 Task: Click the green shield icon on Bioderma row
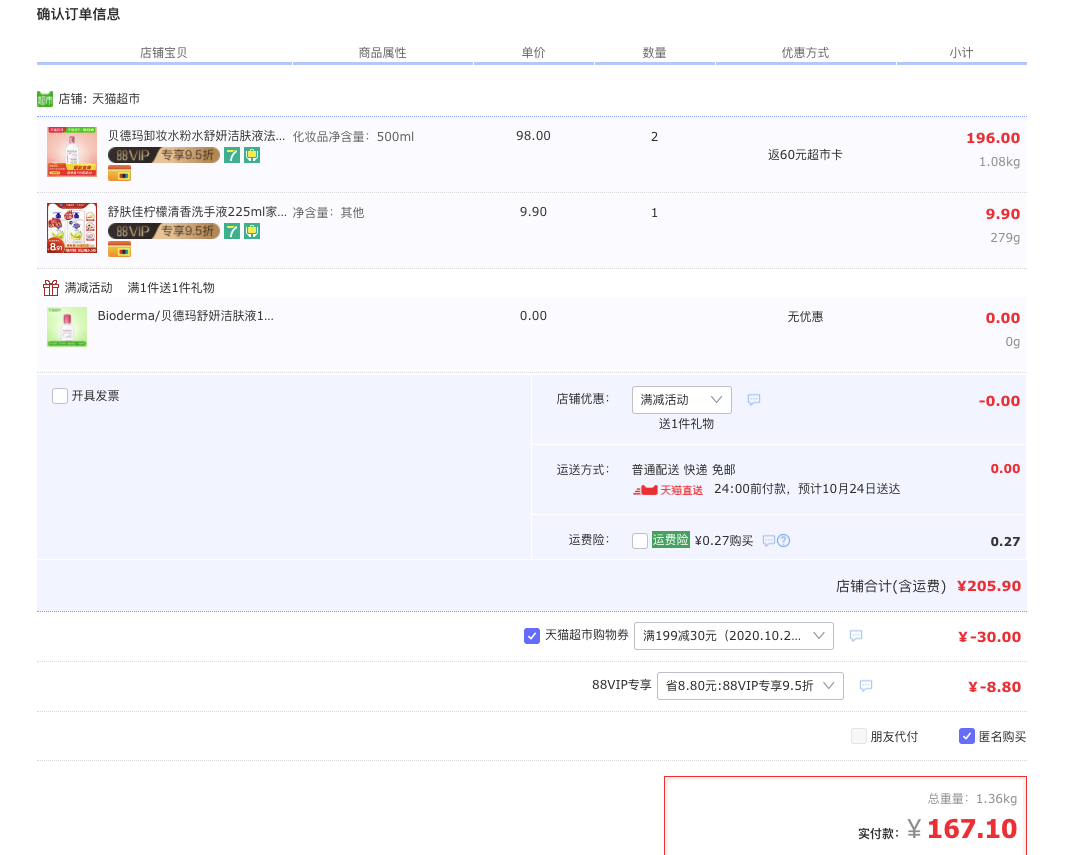click(x=252, y=155)
